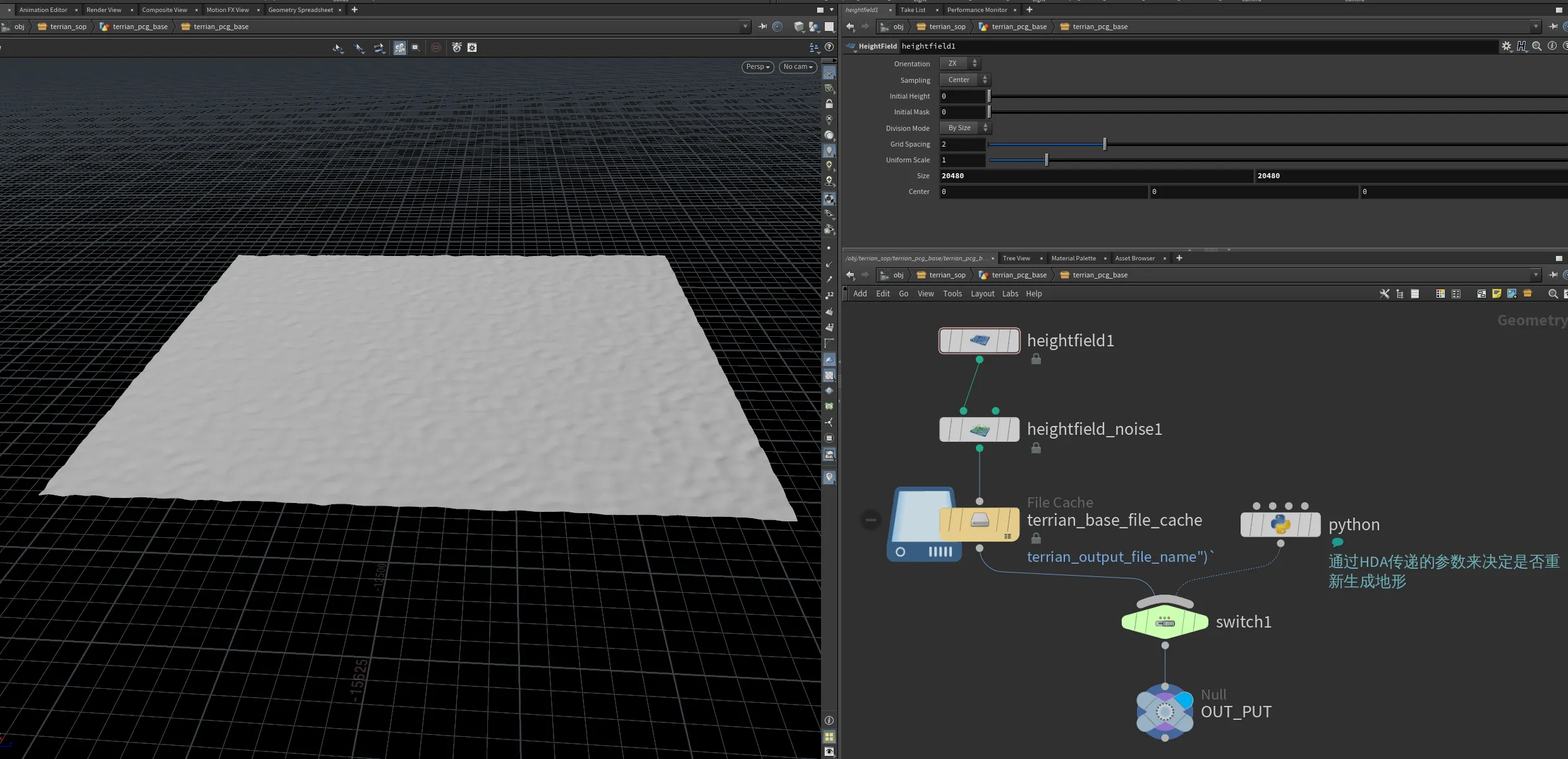Screen dimensions: 1568x759
Task: Click the terrian_base_file_cache node icon
Action: [979, 521]
